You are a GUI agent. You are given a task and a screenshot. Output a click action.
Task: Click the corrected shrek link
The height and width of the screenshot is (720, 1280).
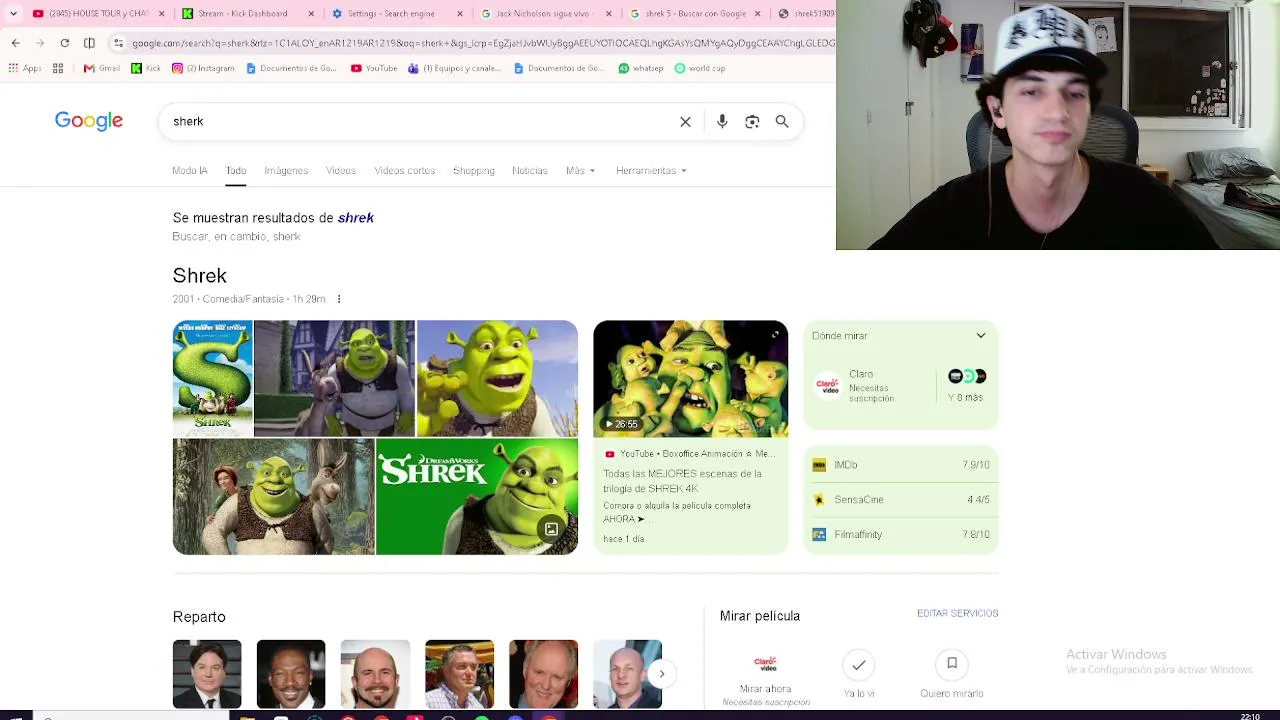click(356, 217)
